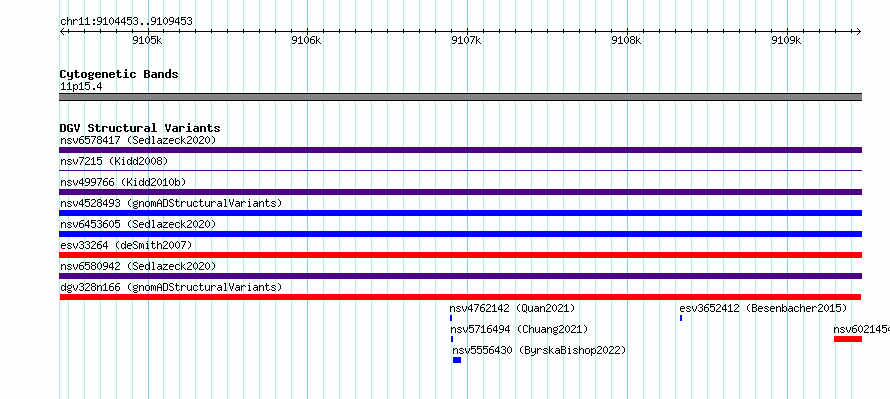Image resolution: width=890 pixels, height=399 pixels.
Task: Click the nsv6580942 (Sedlazeck2020) label
Action: [x=138, y=266]
